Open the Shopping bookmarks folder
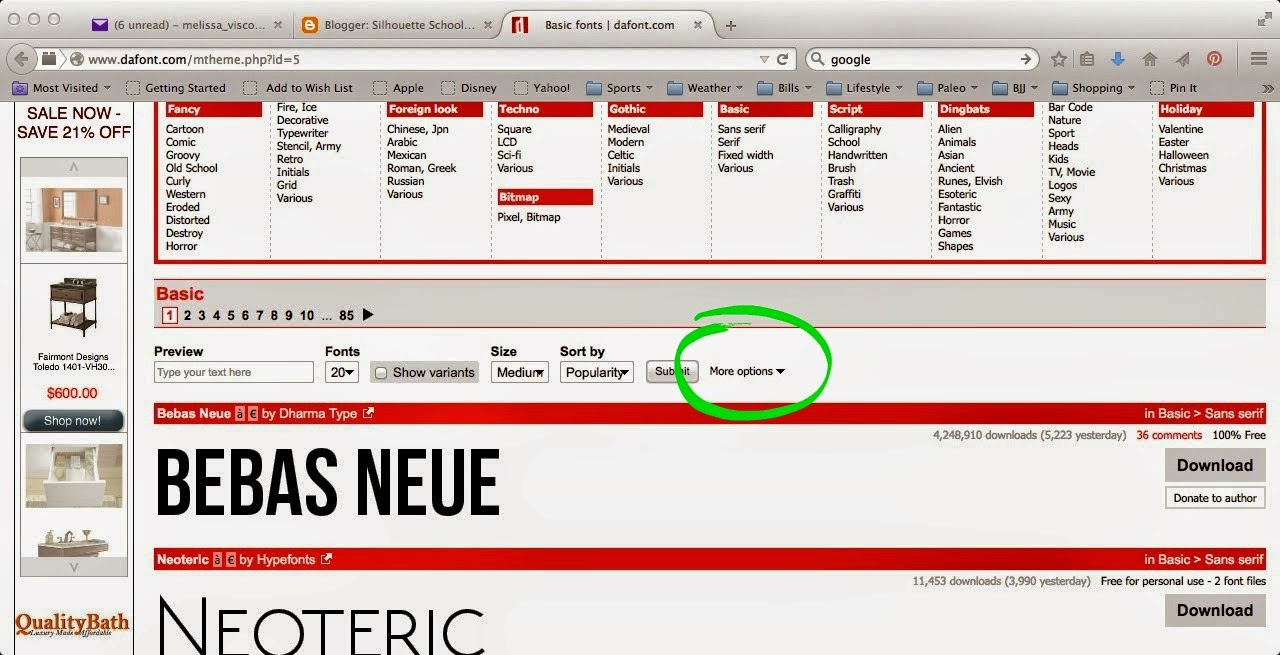The width and height of the screenshot is (1280, 655). (x=1093, y=88)
